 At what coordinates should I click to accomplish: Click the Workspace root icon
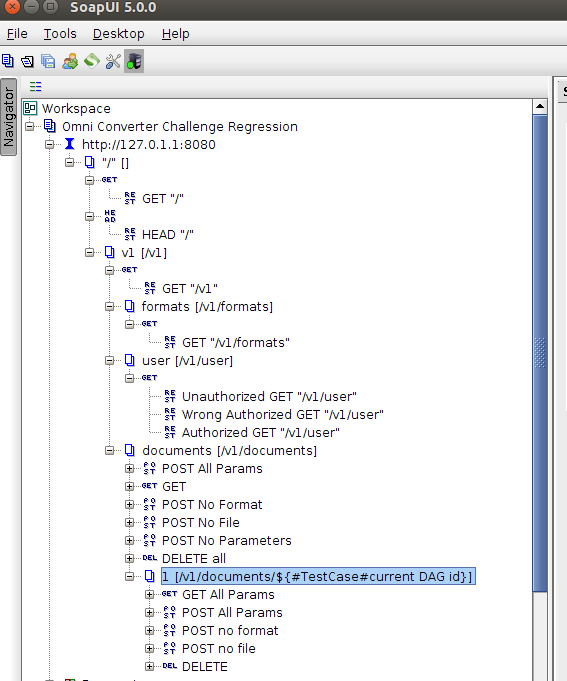pyautogui.click(x=30, y=108)
